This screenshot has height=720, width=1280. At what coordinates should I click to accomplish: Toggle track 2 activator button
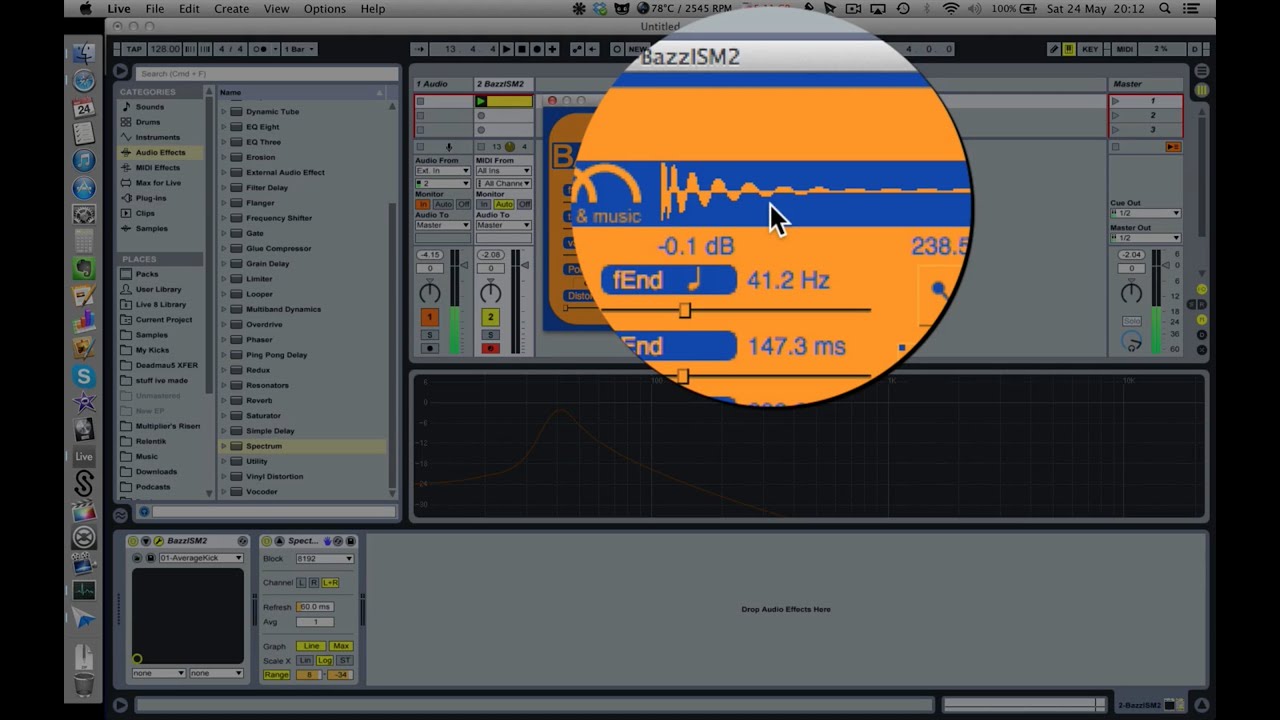(x=490, y=317)
